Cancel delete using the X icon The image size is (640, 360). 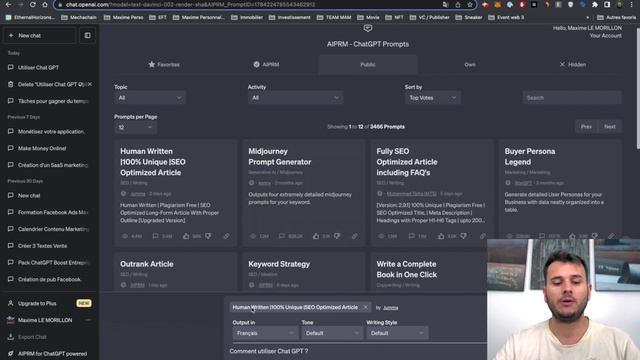click(90, 84)
